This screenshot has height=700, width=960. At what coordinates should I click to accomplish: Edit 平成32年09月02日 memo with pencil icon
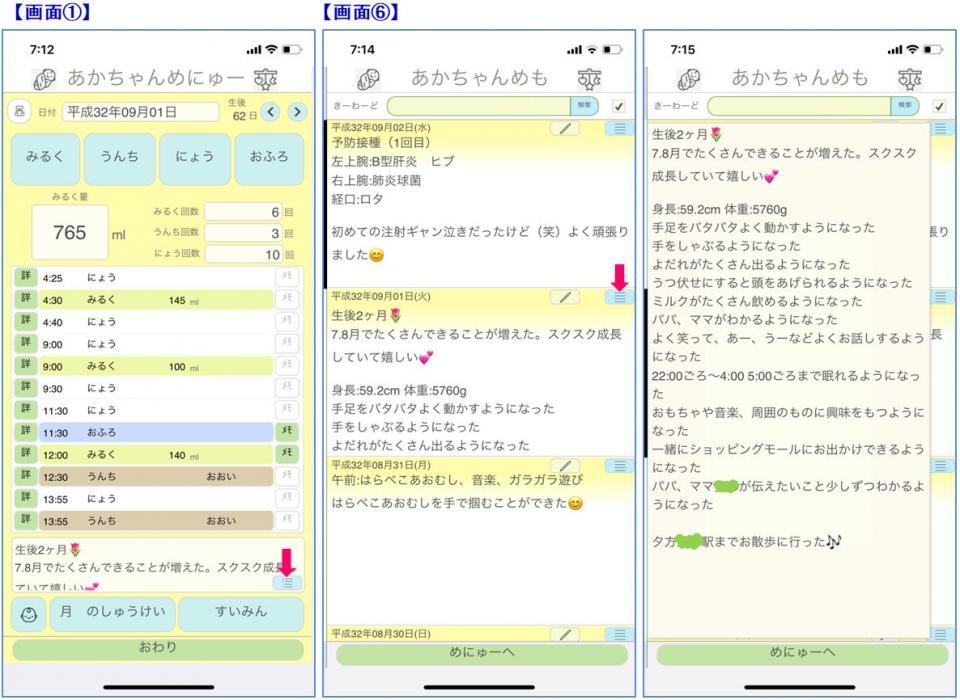[564, 128]
